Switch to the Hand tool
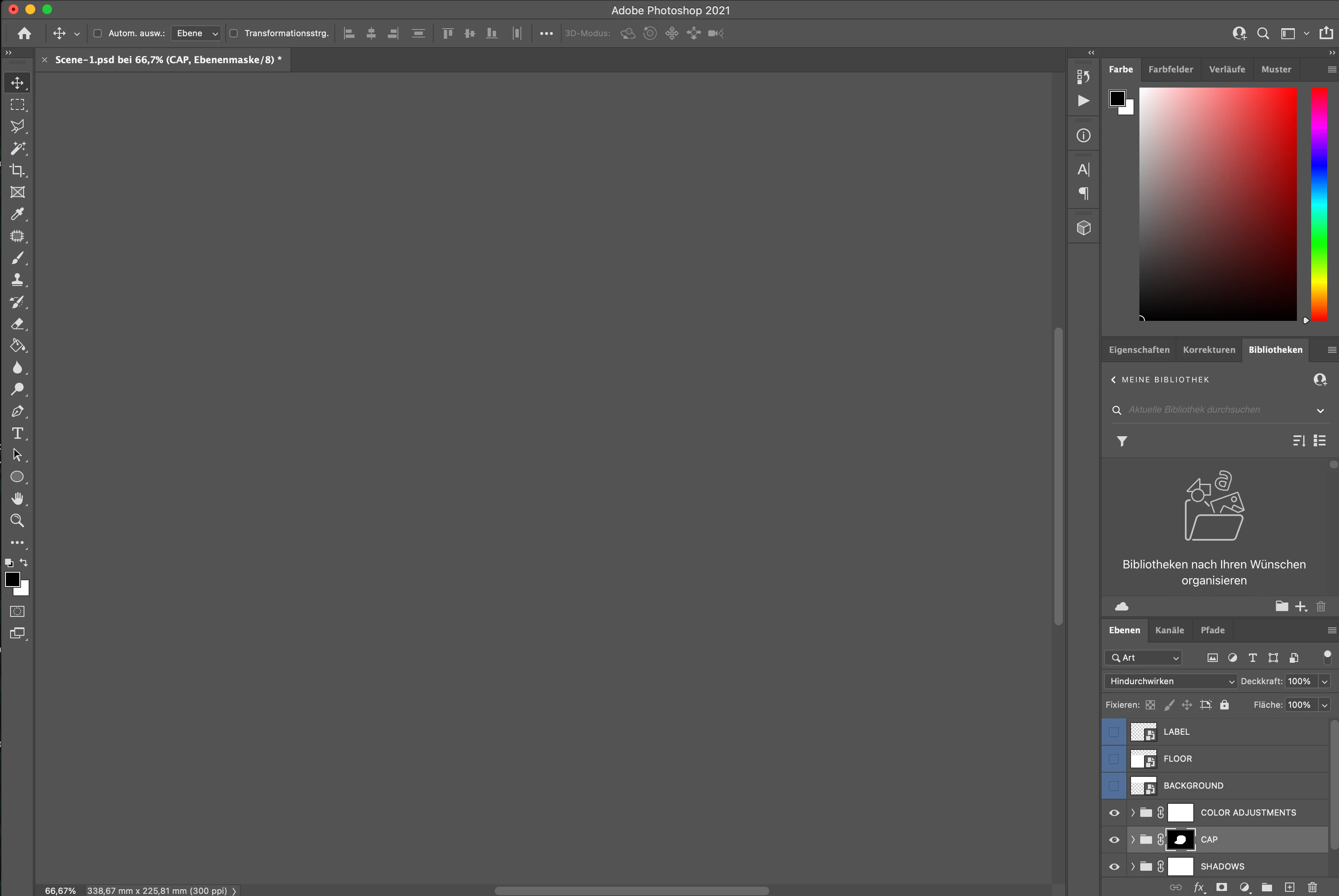This screenshot has height=896, width=1339. coord(18,499)
